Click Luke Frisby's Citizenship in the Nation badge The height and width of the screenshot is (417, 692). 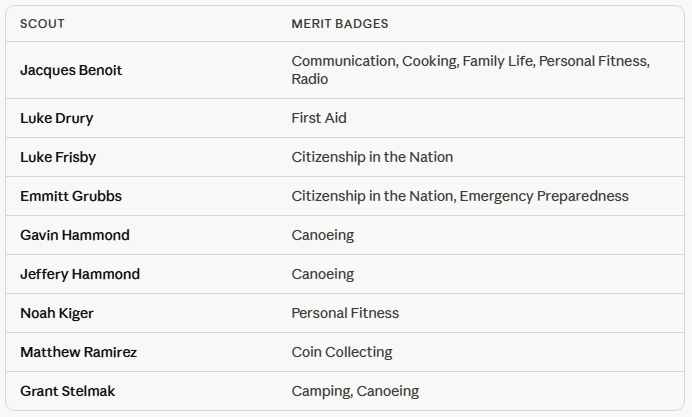pos(372,157)
